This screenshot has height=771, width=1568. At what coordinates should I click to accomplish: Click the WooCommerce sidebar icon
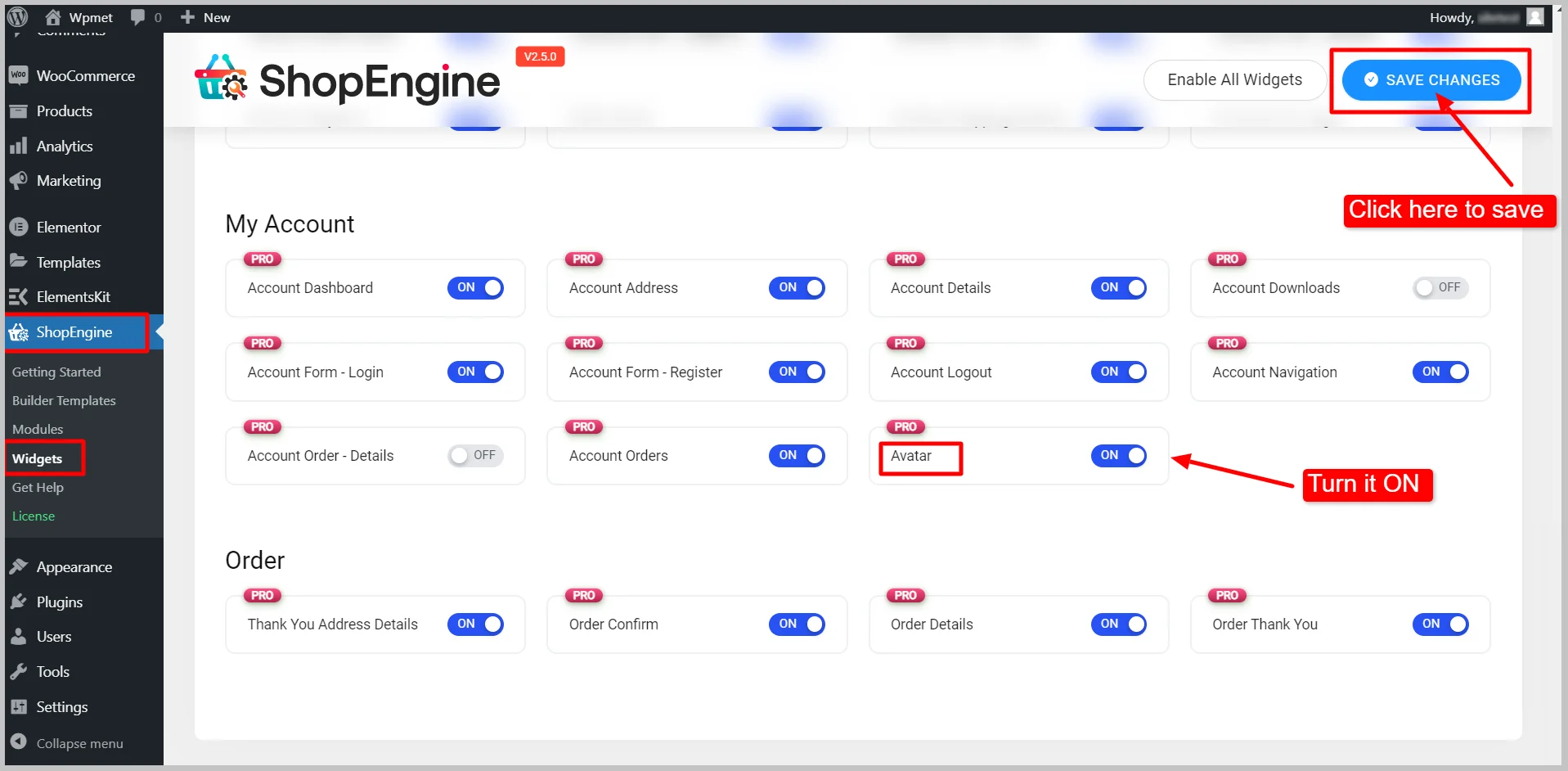coord(19,75)
